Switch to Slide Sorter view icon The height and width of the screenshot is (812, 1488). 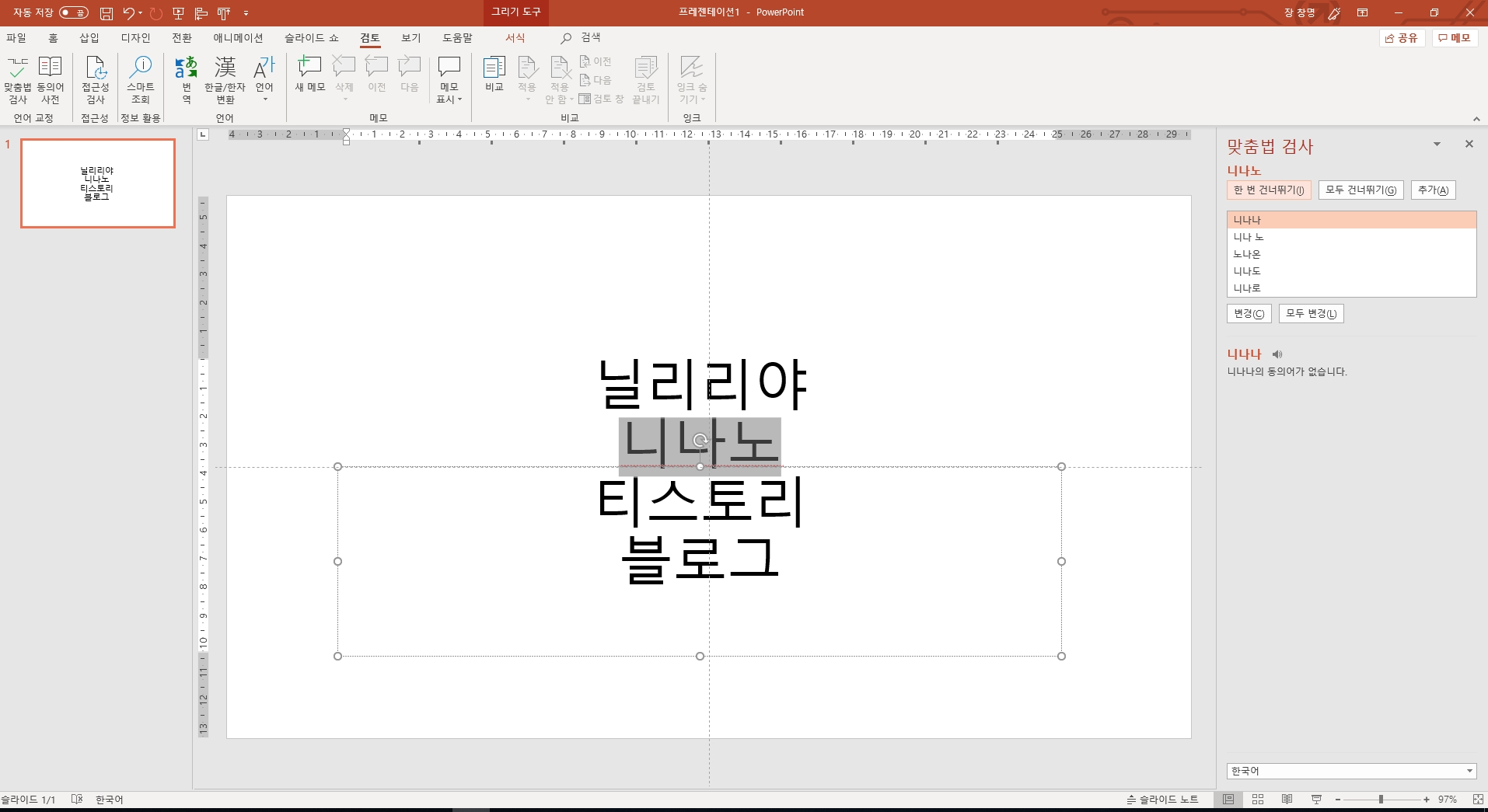point(1258,800)
